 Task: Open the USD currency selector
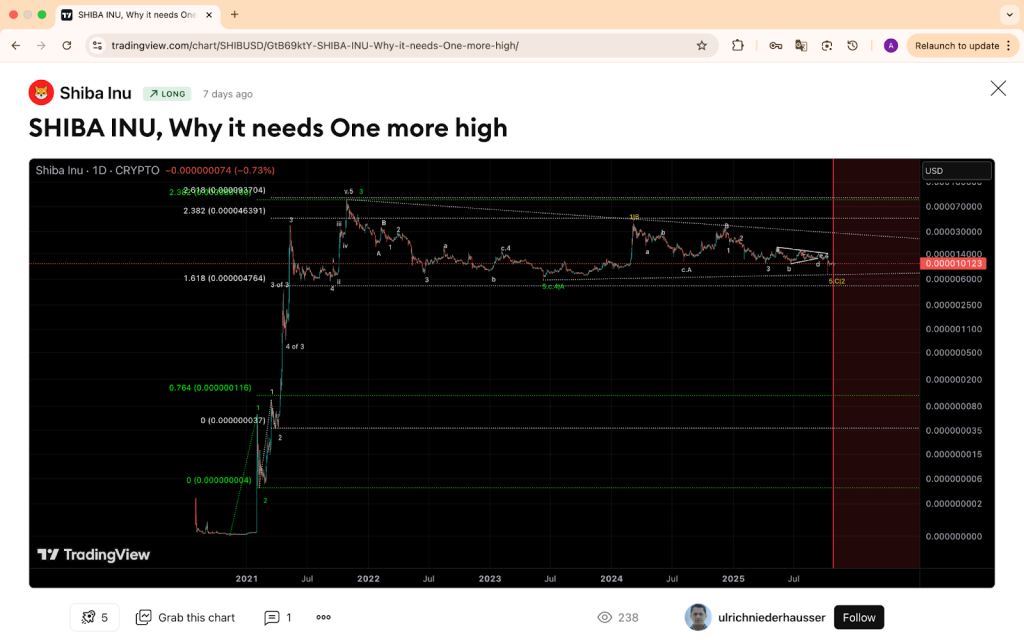point(956,171)
